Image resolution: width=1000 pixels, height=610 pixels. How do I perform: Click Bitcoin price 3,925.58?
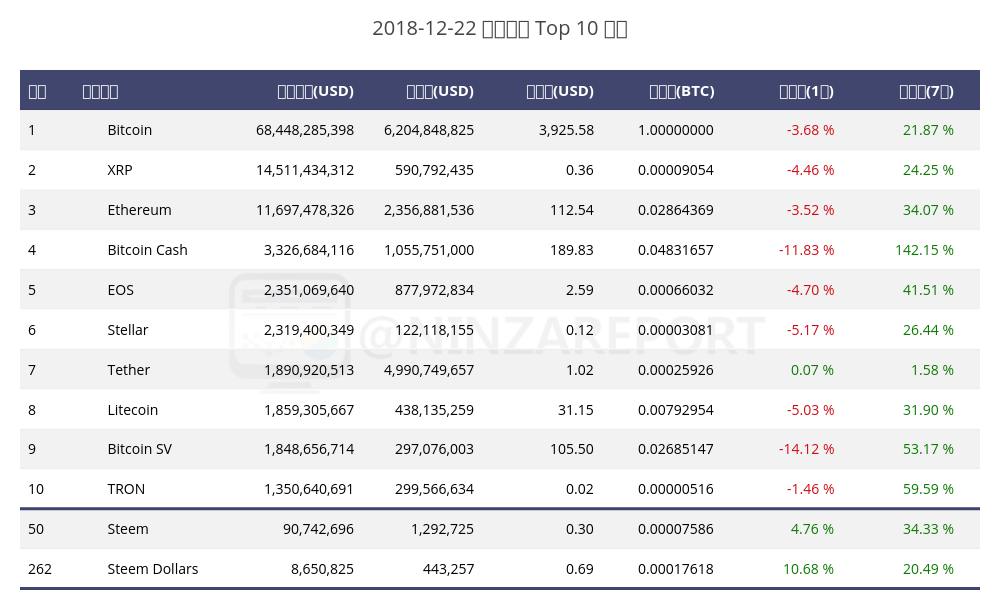click(566, 130)
